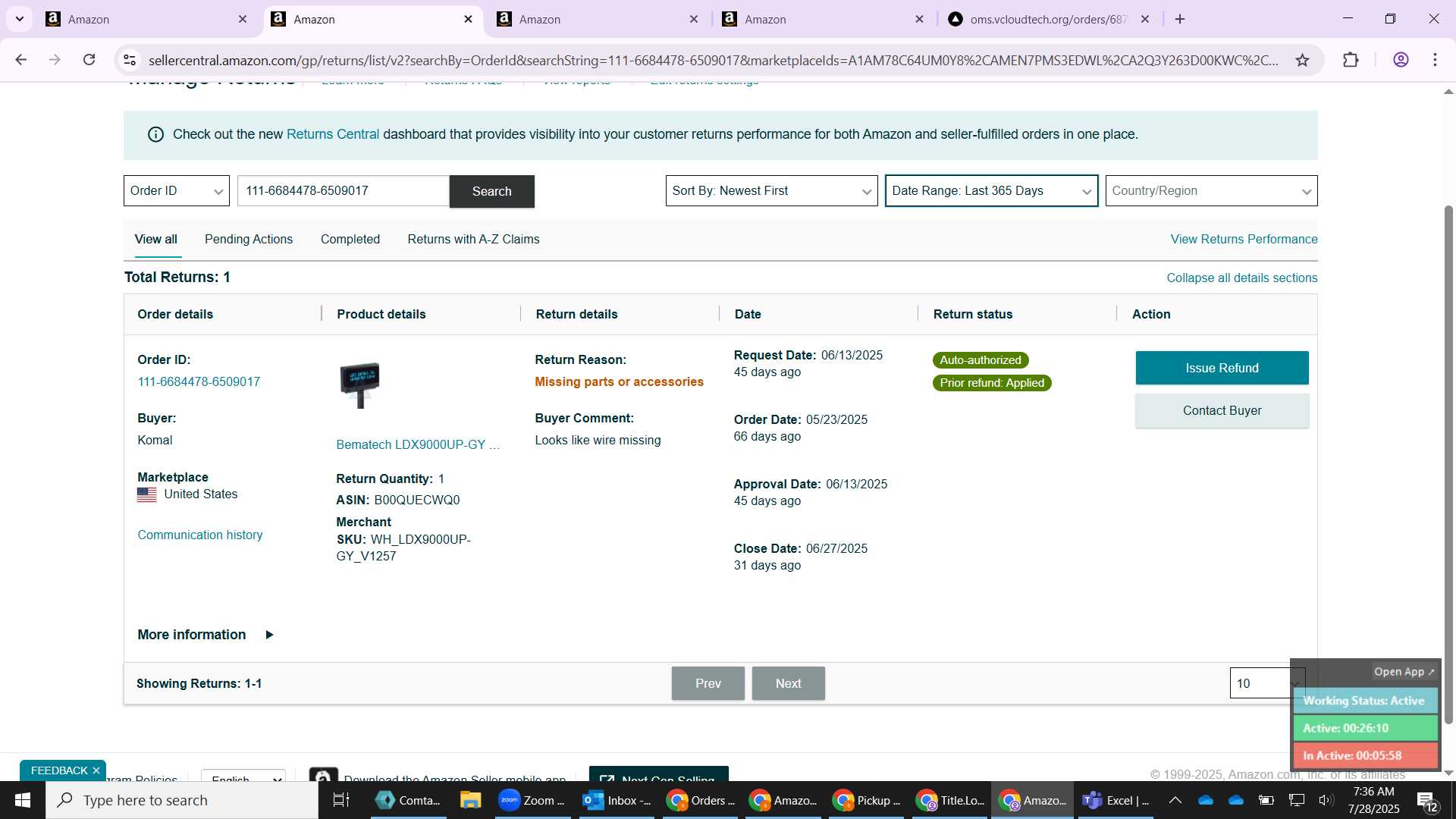The image size is (1456, 819).
Task: Open the Chrome profile avatar icon
Action: (1401, 60)
